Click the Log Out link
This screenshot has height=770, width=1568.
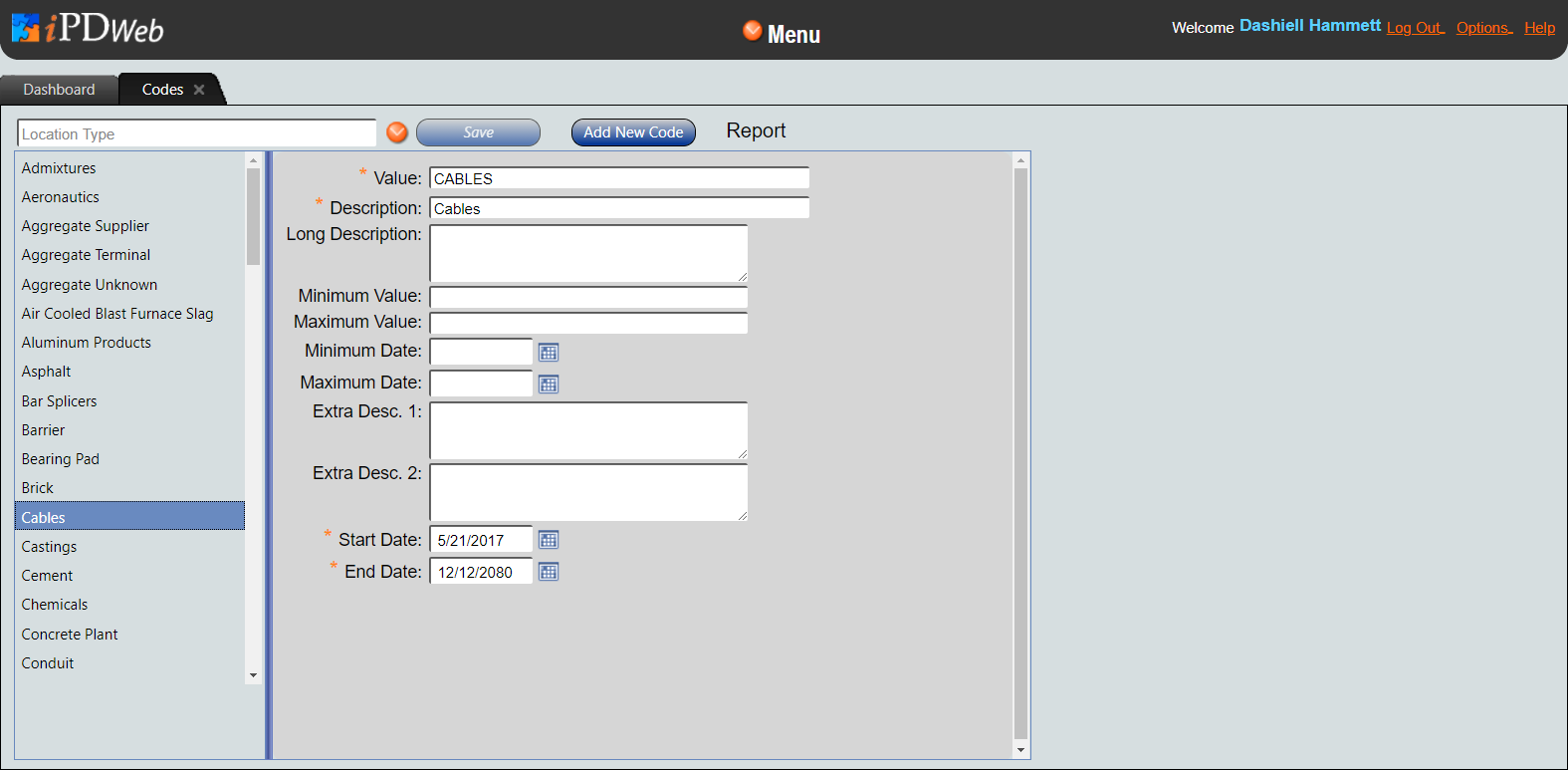[x=1415, y=28]
